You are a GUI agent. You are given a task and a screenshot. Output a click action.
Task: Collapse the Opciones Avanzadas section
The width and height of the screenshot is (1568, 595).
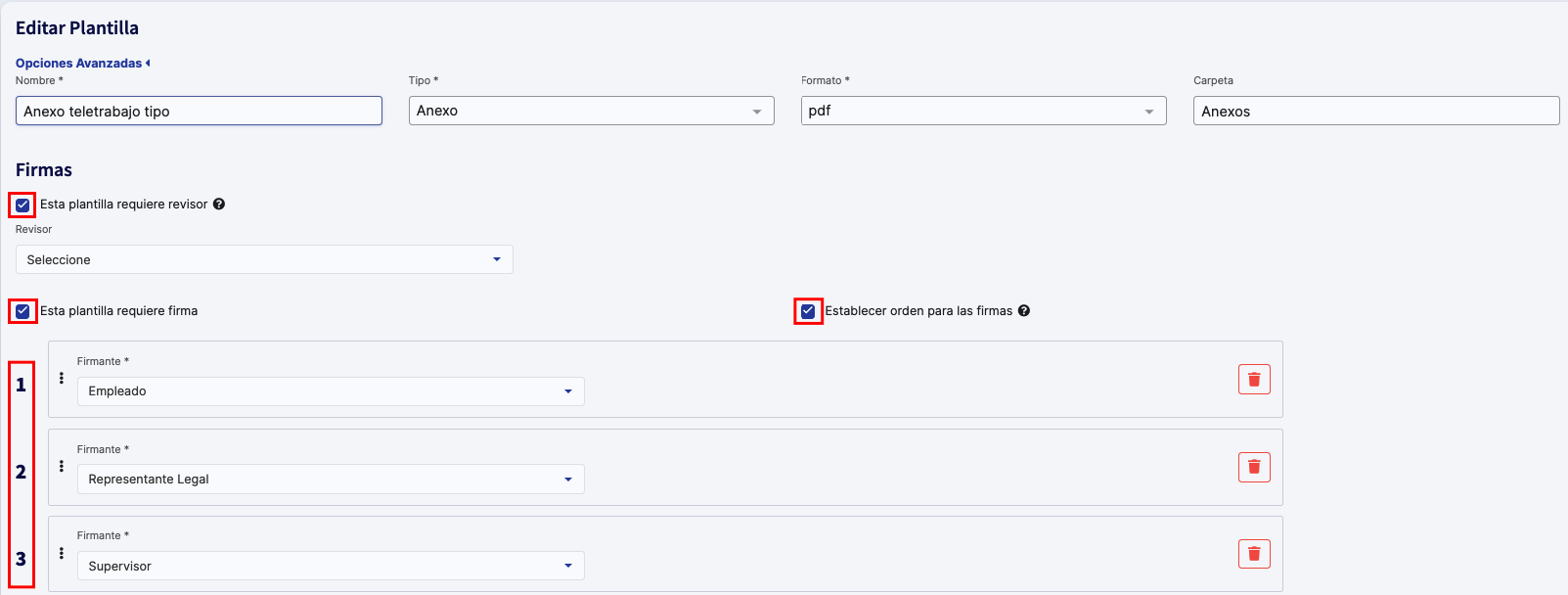[82, 64]
